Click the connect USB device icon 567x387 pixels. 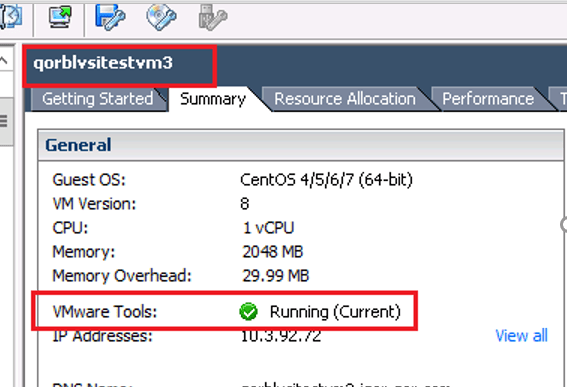click(213, 17)
